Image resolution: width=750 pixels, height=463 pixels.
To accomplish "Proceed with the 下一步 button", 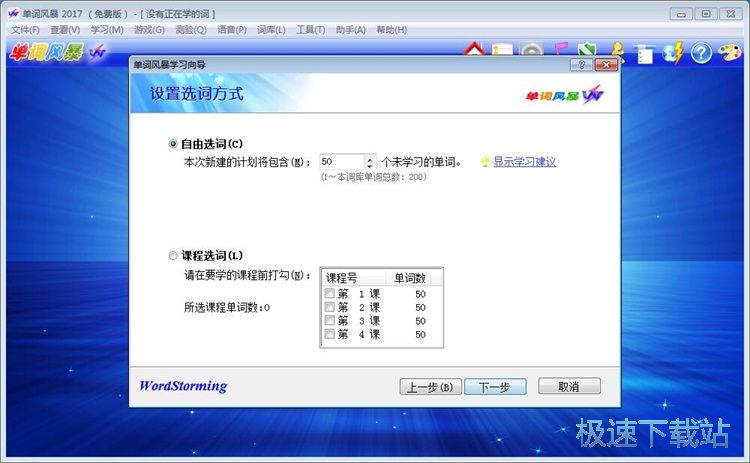I will pyautogui.click(x=495, y=386).
